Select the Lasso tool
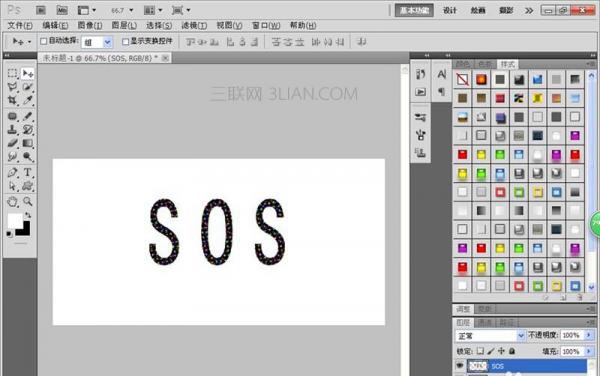Screen dimensions: 600x376 (x=12, y=87)
